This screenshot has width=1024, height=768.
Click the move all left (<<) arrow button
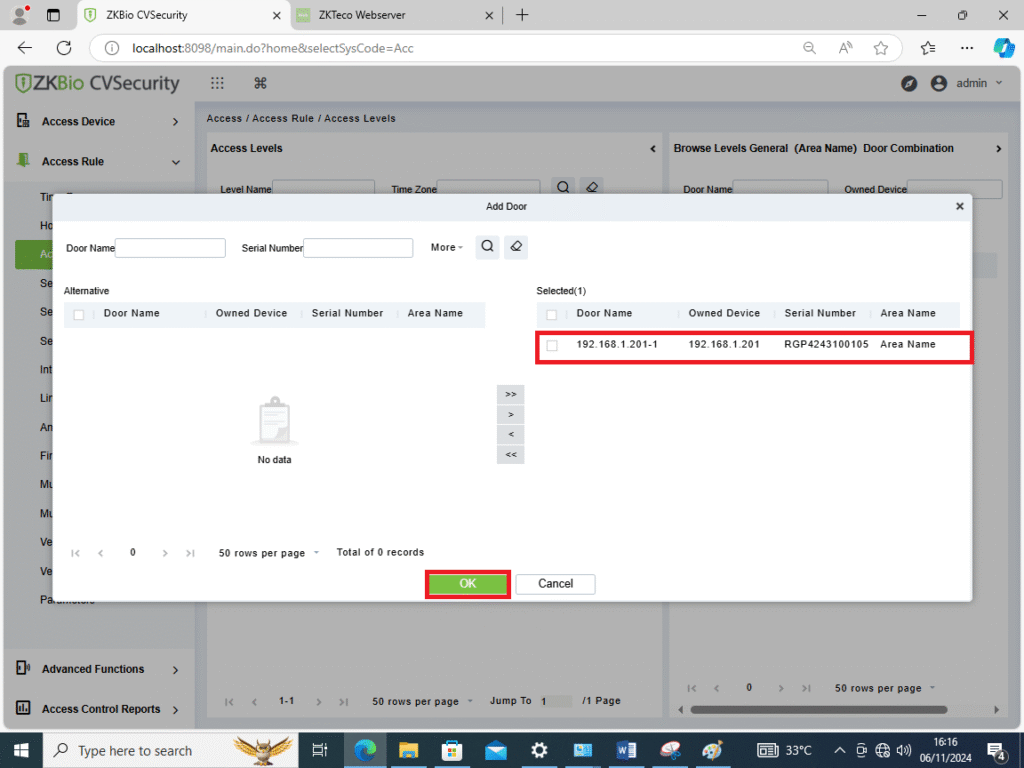pyautogui.click(x=510, y=455)
